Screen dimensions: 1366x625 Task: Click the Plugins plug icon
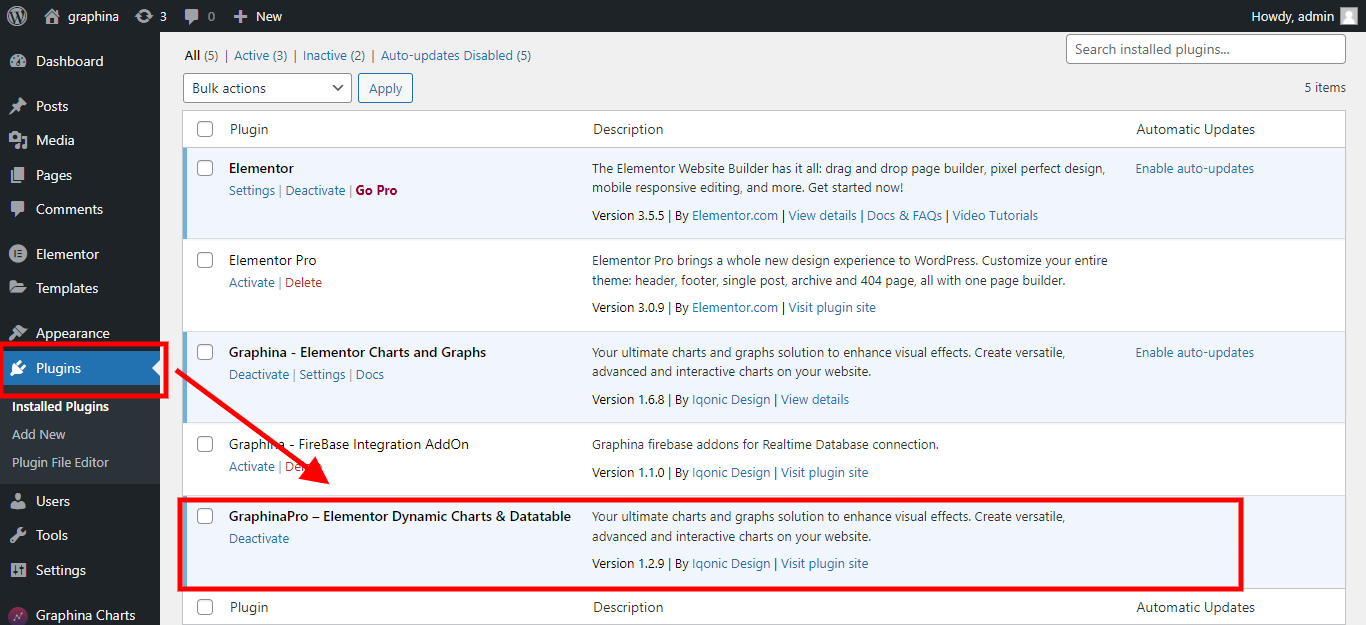coord(18,368)
